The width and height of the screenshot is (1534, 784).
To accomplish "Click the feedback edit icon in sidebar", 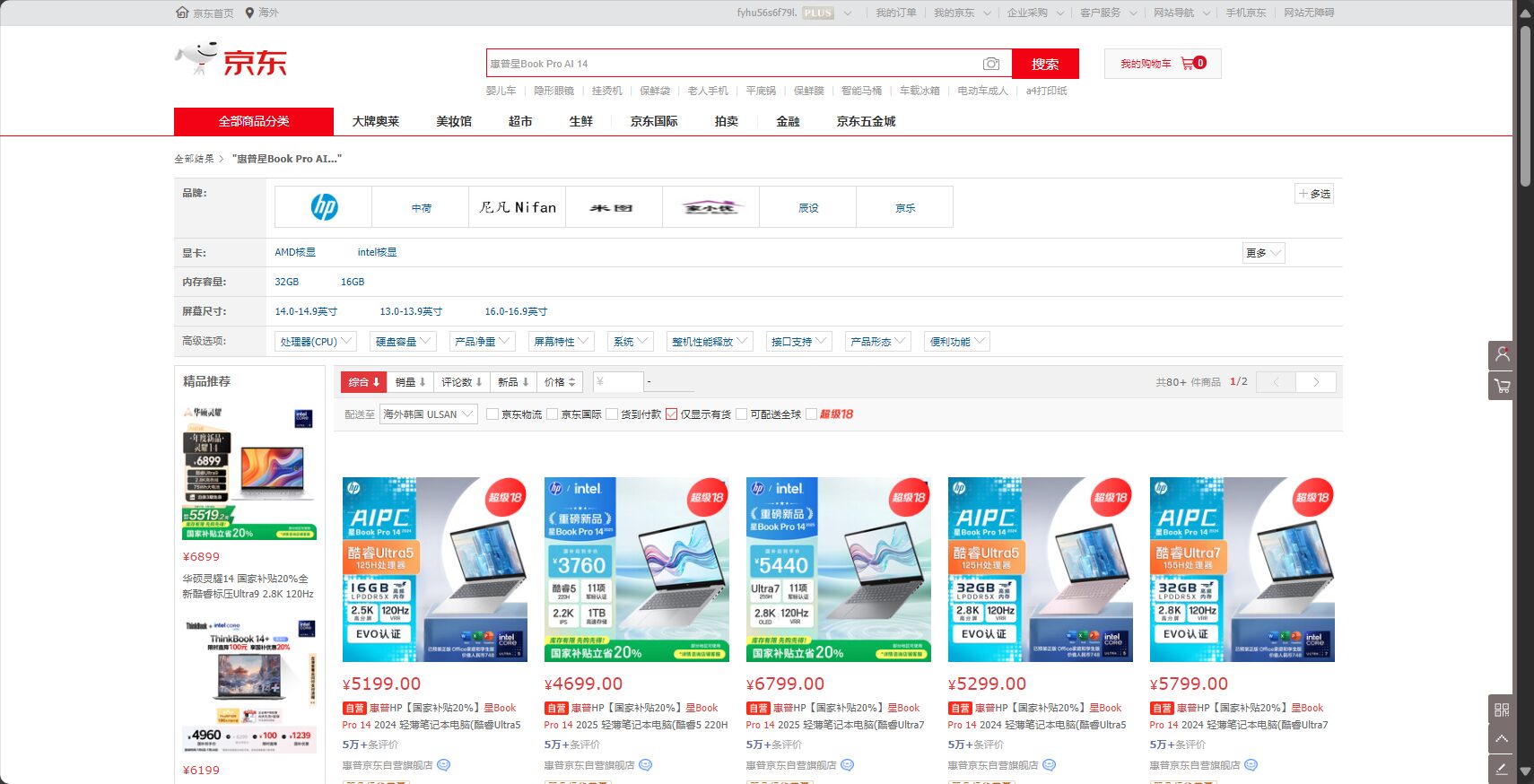I will pos(1502,769).
